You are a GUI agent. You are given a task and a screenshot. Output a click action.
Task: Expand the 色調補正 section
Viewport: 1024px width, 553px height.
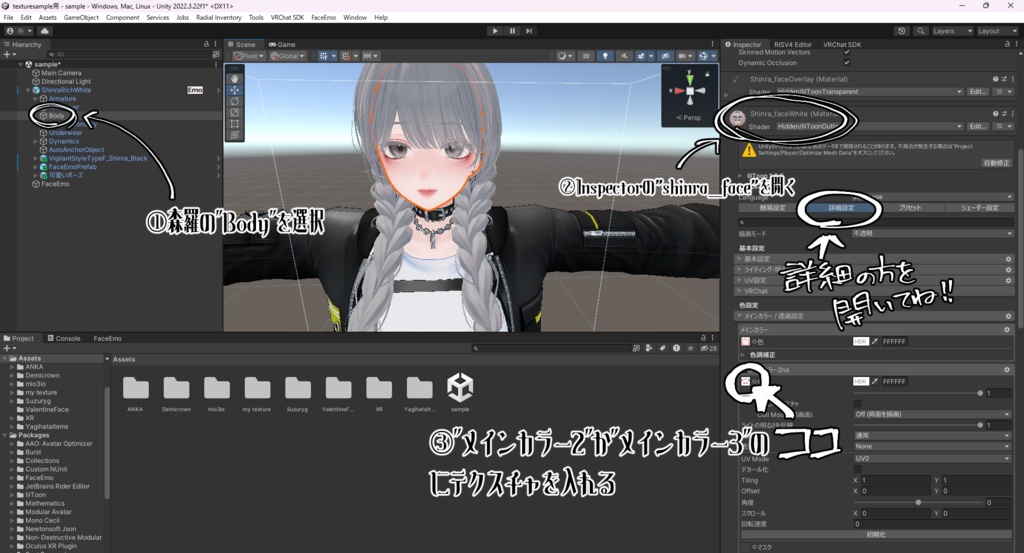(743, 355)
